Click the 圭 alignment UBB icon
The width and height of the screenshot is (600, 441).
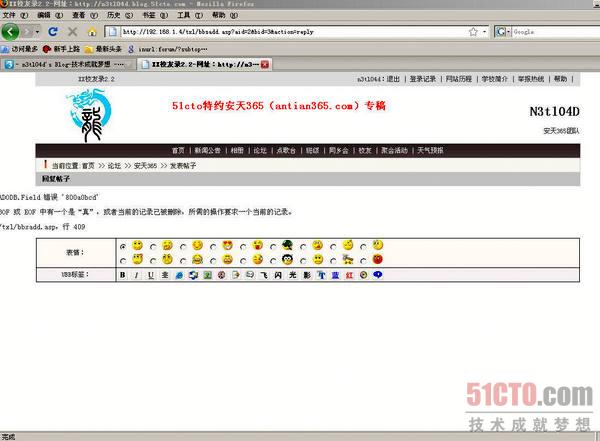(165, 275)
